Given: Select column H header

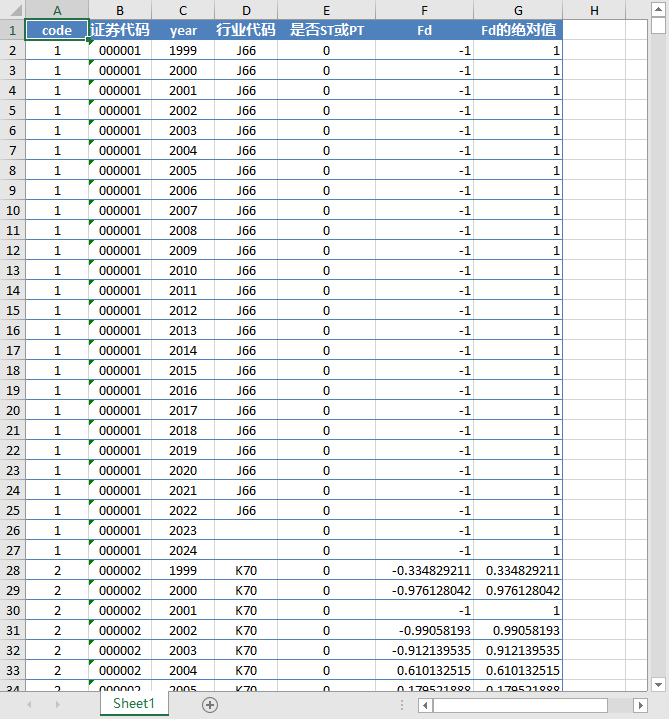Looking at the screenshot, I should coord(594,10).
